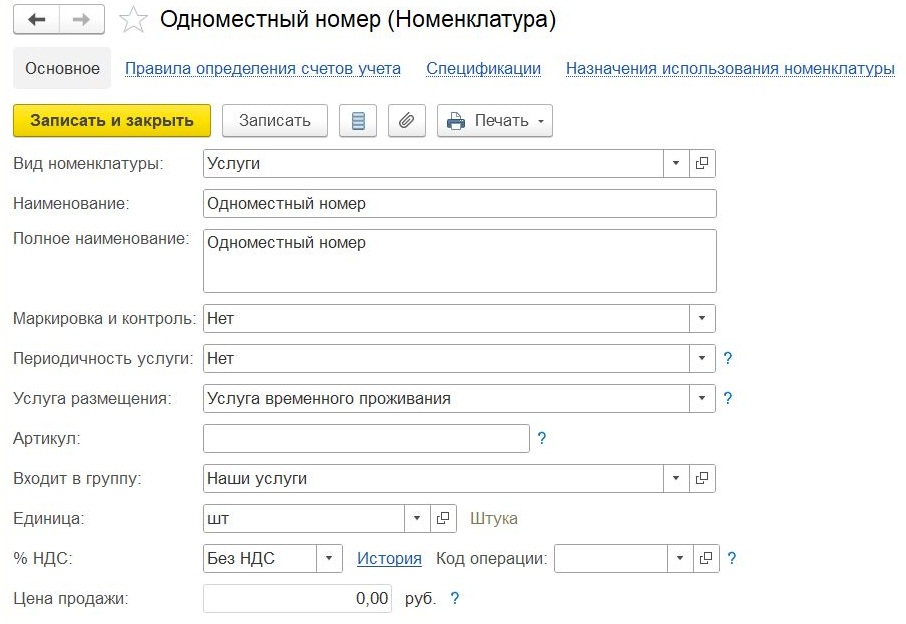Focus the Артикул input field
This screenshot has height=624, width=906.
[366, 438]
